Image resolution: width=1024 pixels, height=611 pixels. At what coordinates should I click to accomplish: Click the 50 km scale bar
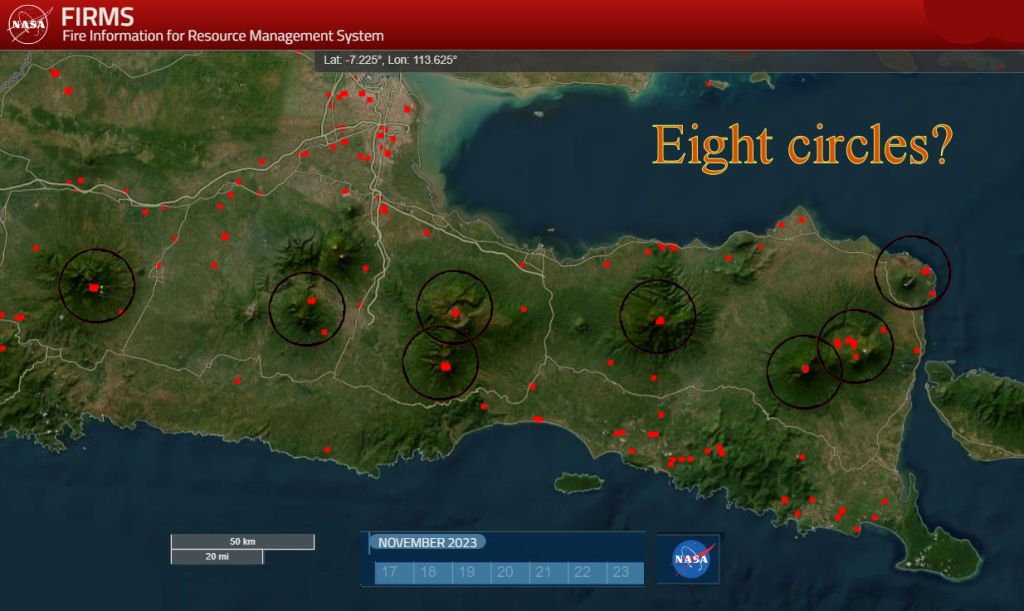pyautogui.click(x=242, y=542)
